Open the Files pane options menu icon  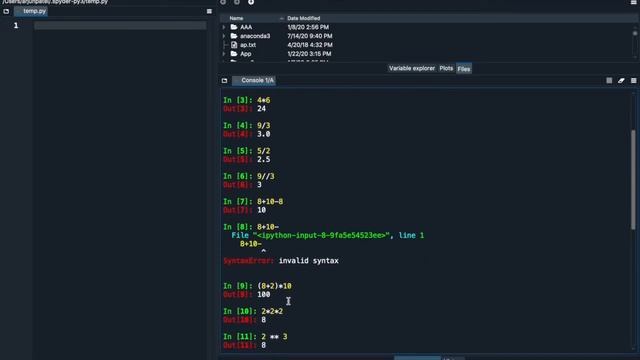(x=633, y=2)
